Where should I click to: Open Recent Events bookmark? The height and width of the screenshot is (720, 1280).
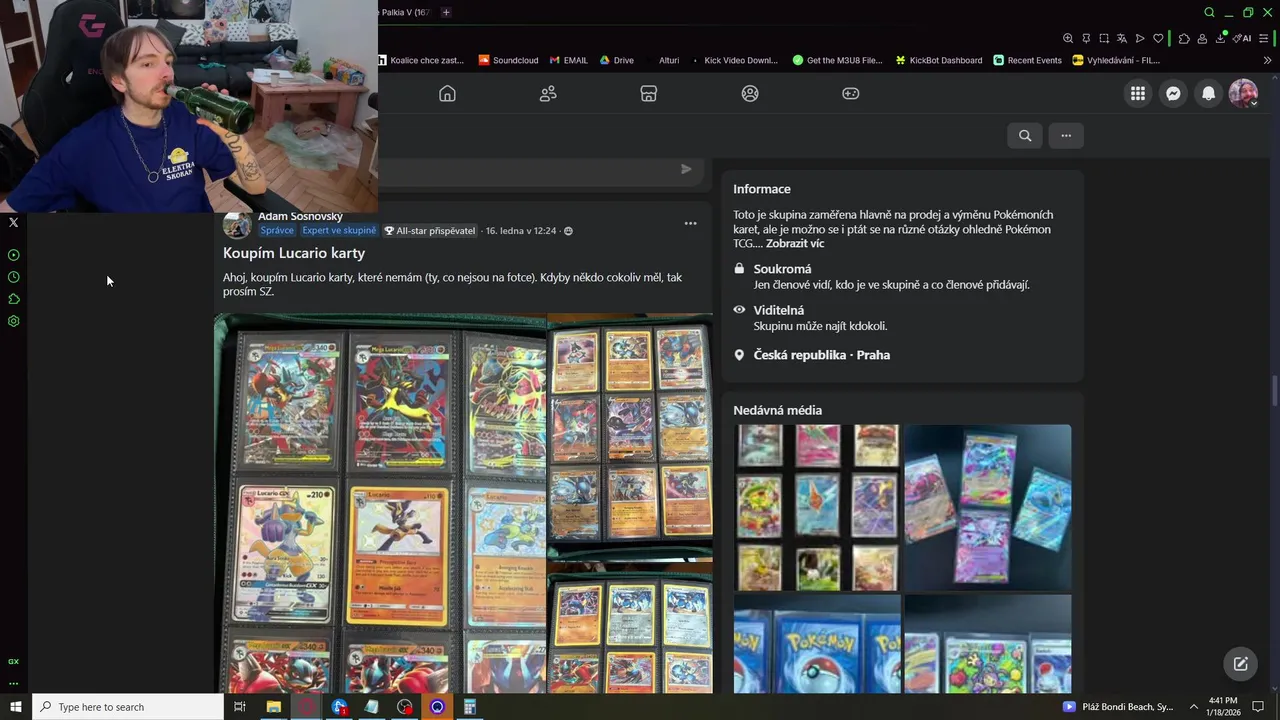[x=1027, y=60]
